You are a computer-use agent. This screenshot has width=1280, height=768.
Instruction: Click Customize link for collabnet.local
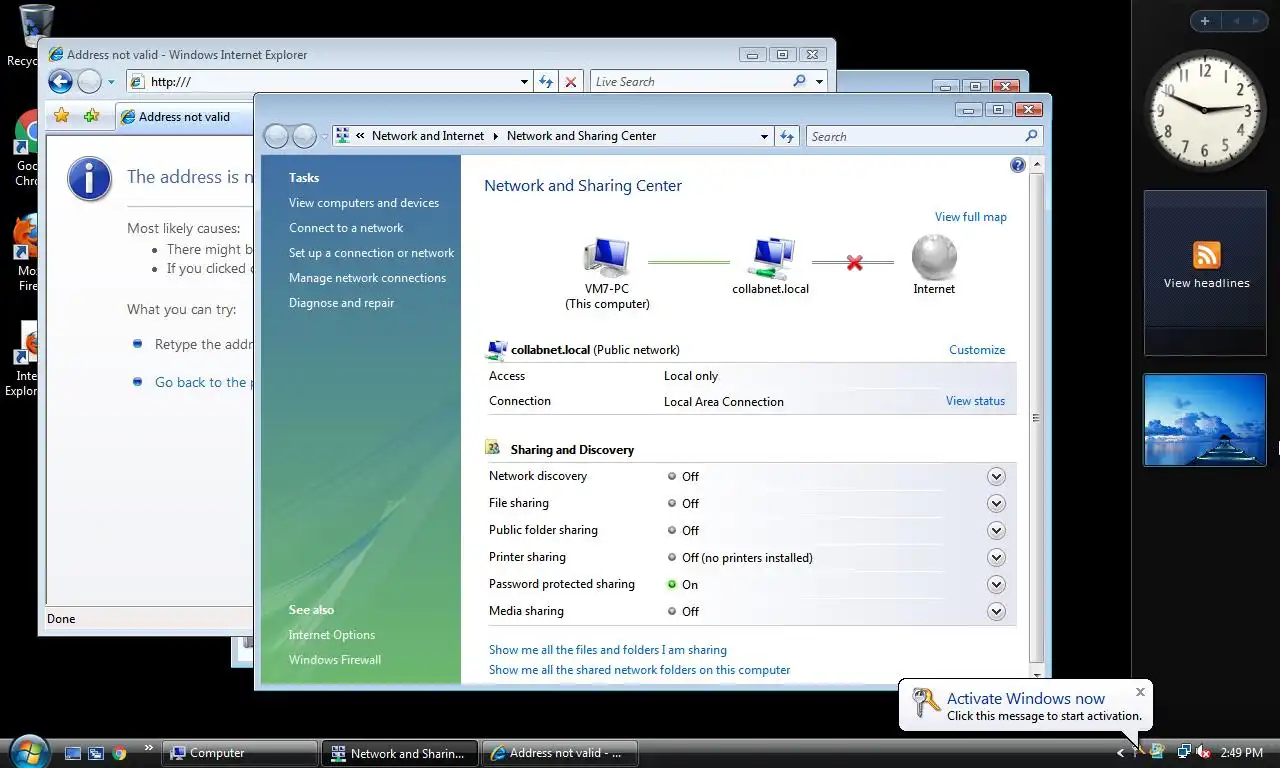click(x=977, y=350)
